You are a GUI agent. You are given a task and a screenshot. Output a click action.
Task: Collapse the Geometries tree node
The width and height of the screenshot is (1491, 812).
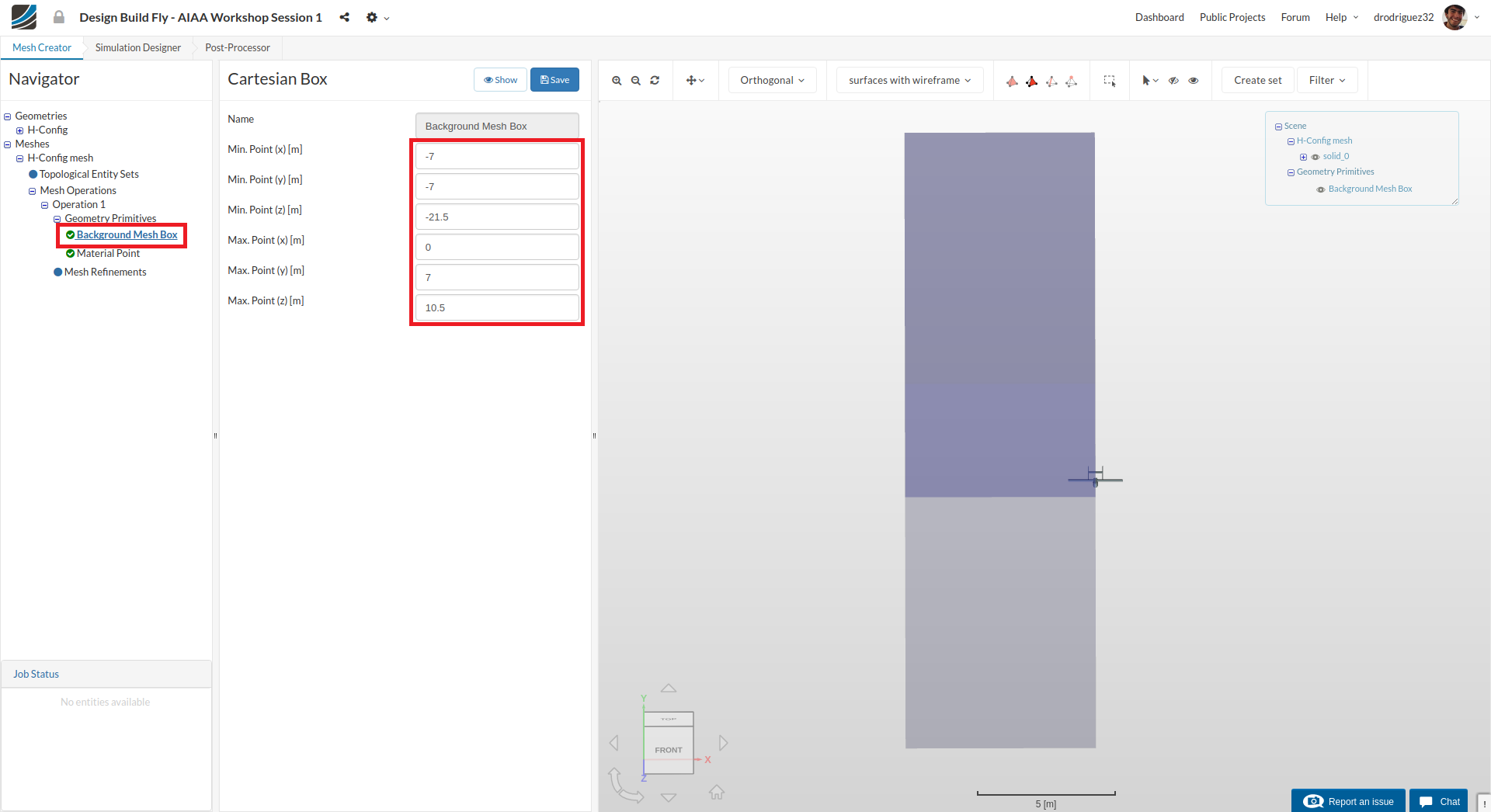7,116
